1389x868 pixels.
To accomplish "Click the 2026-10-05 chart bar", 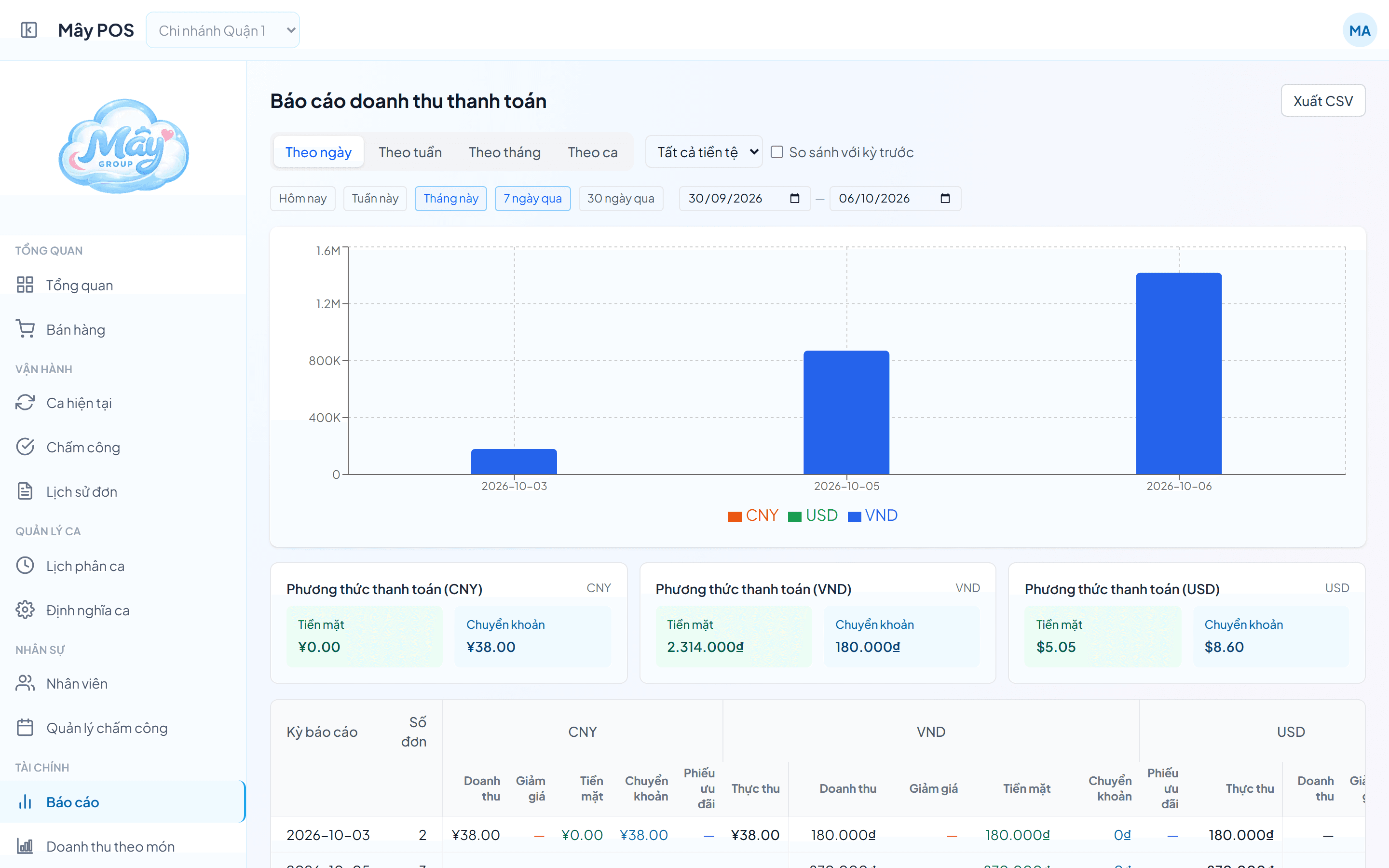I will click(846, 413).
